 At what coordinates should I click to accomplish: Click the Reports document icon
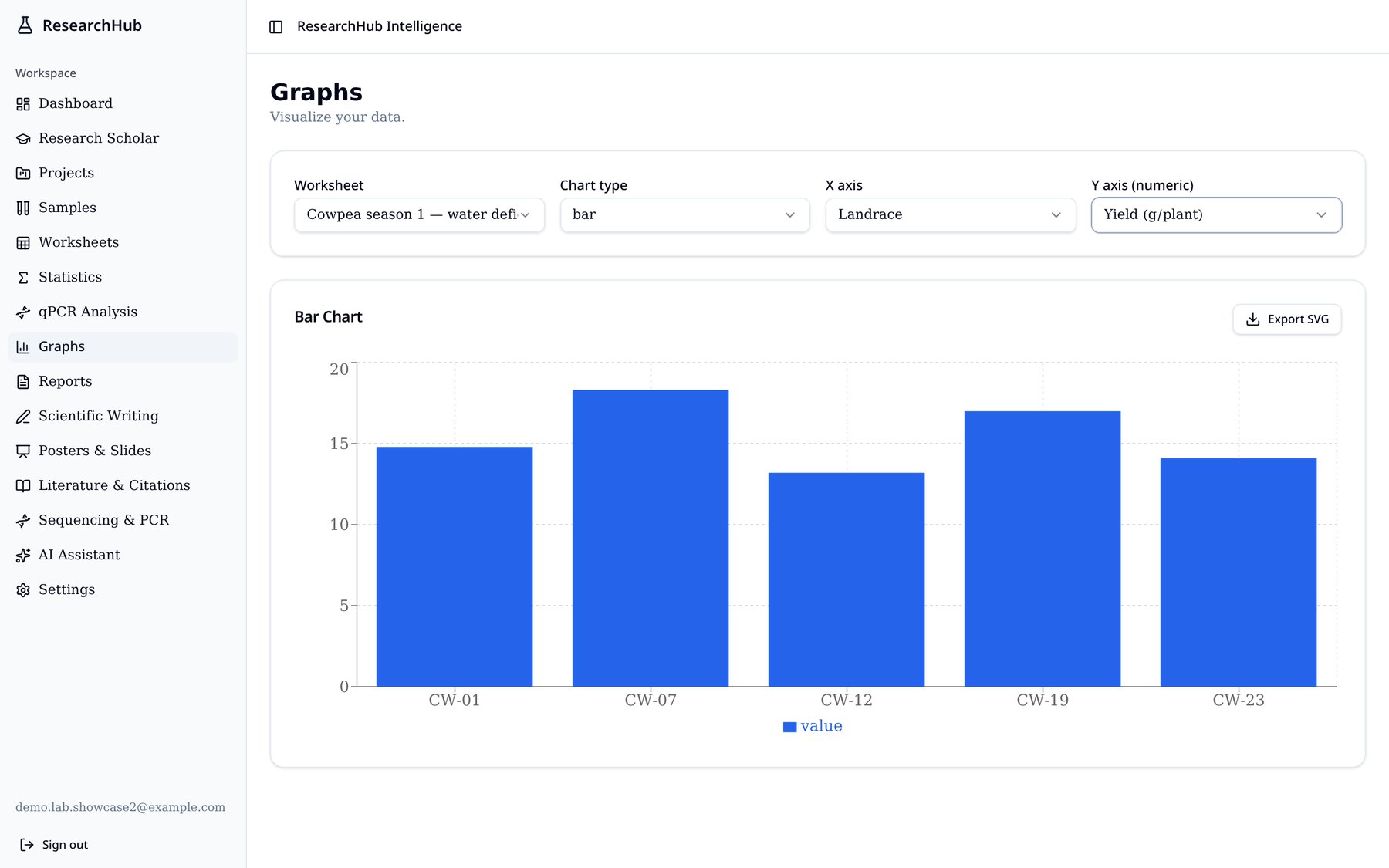[x=23, y=382]
